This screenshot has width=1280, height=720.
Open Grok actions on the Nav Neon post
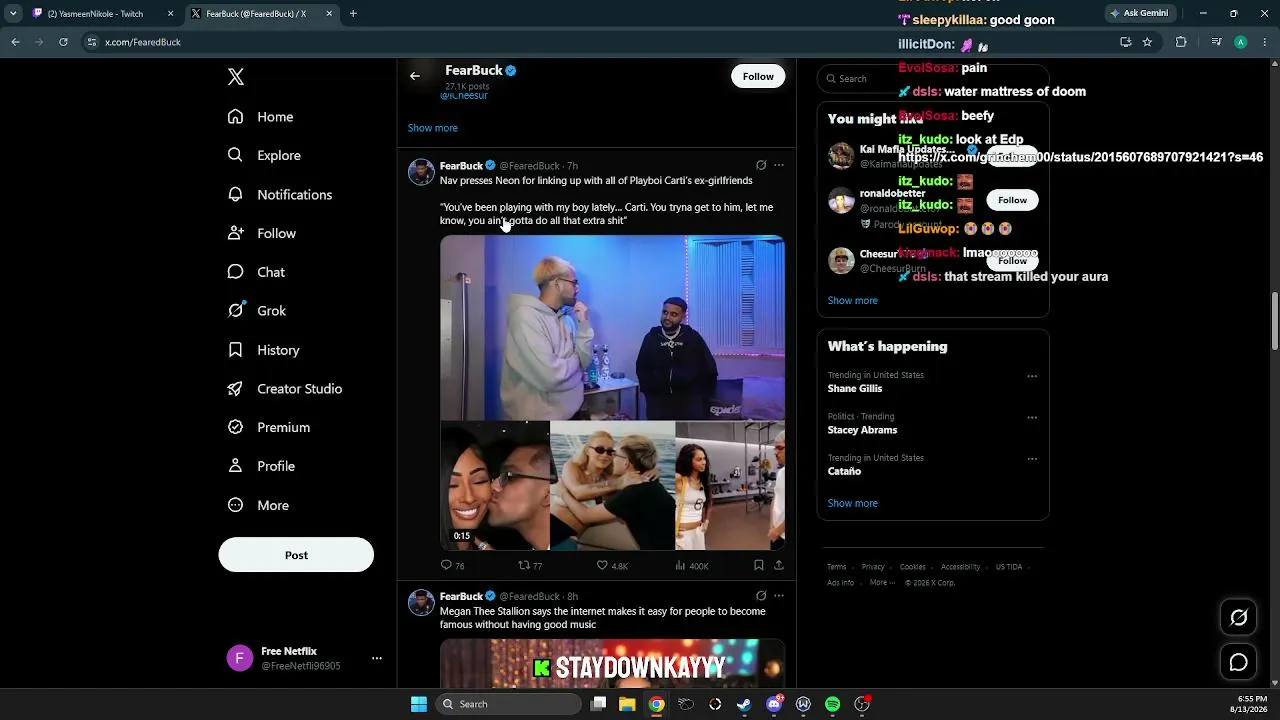tap(761, 165)
